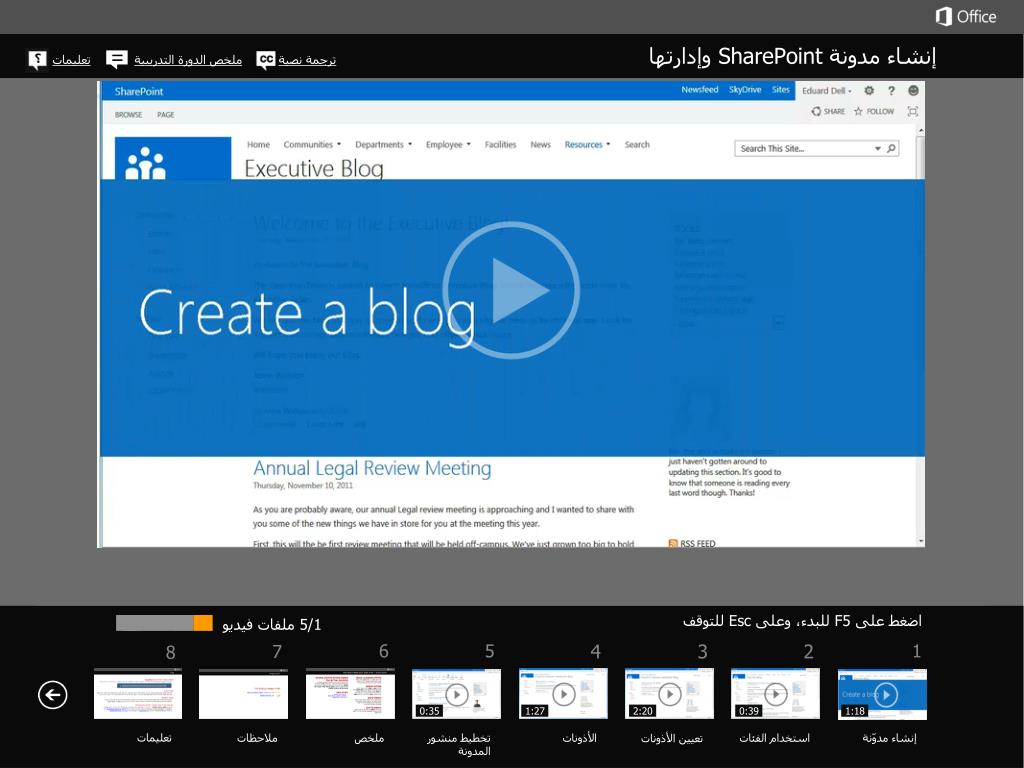
Task: Click the News navigation link
Action: tap(540, 144)
